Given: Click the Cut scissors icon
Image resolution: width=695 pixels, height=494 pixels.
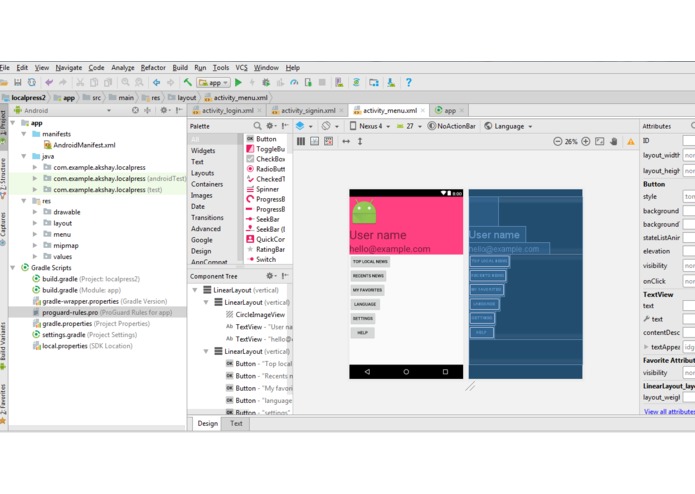Looking at the screenshot, I should [80, 82].
